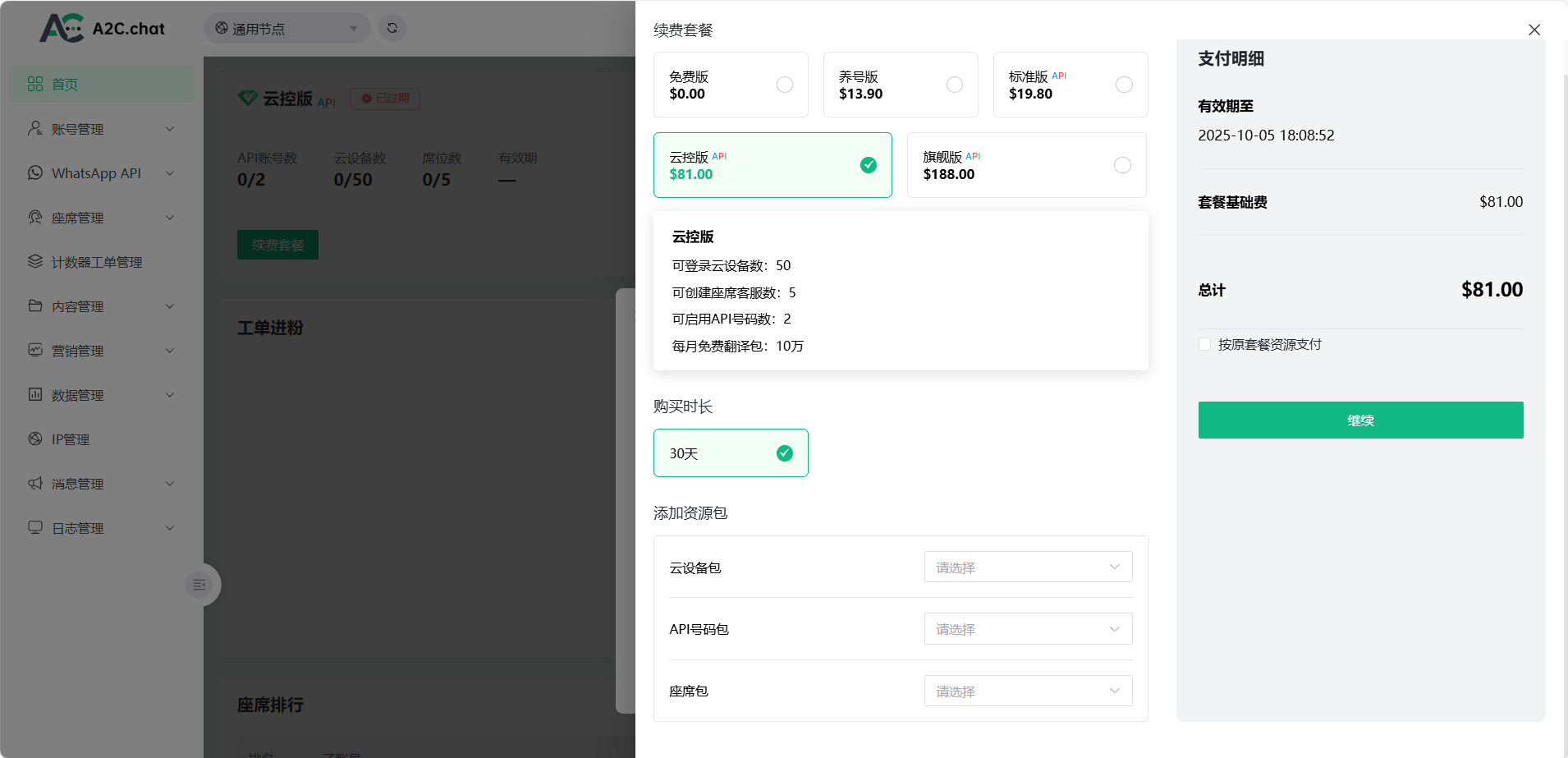
Task: Close the 续费套餐 drawer panel
Action: pos(1534,30)
